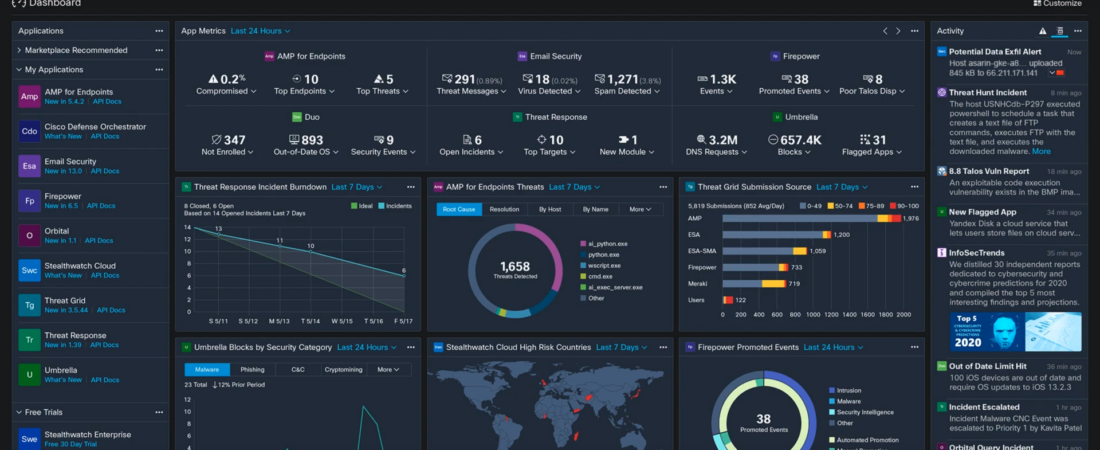Change Firepower Promoted Events time range

[833, 347]
